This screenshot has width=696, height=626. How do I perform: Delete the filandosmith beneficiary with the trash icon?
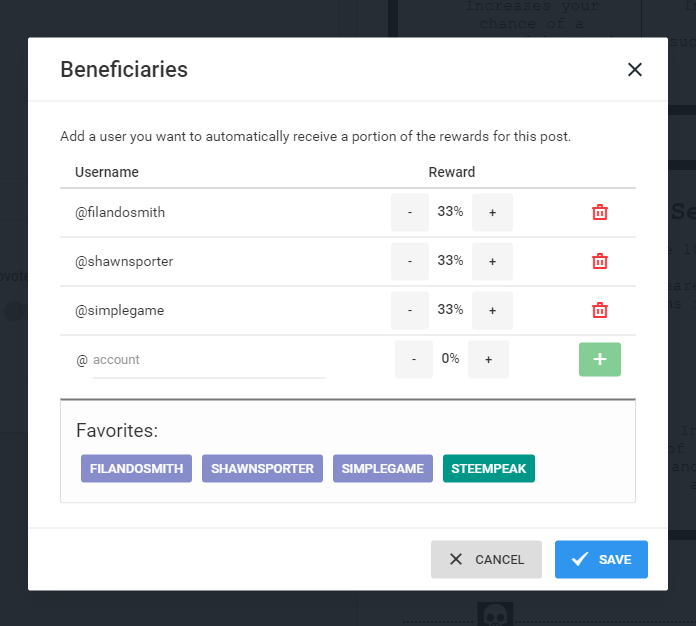pyautogui.click(x=600, y=212)
